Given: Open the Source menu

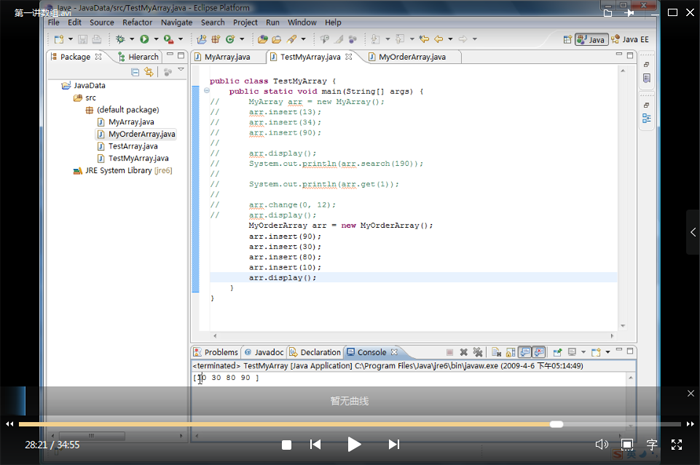Looking at the screenshot, I should click(x=102, y=22).
